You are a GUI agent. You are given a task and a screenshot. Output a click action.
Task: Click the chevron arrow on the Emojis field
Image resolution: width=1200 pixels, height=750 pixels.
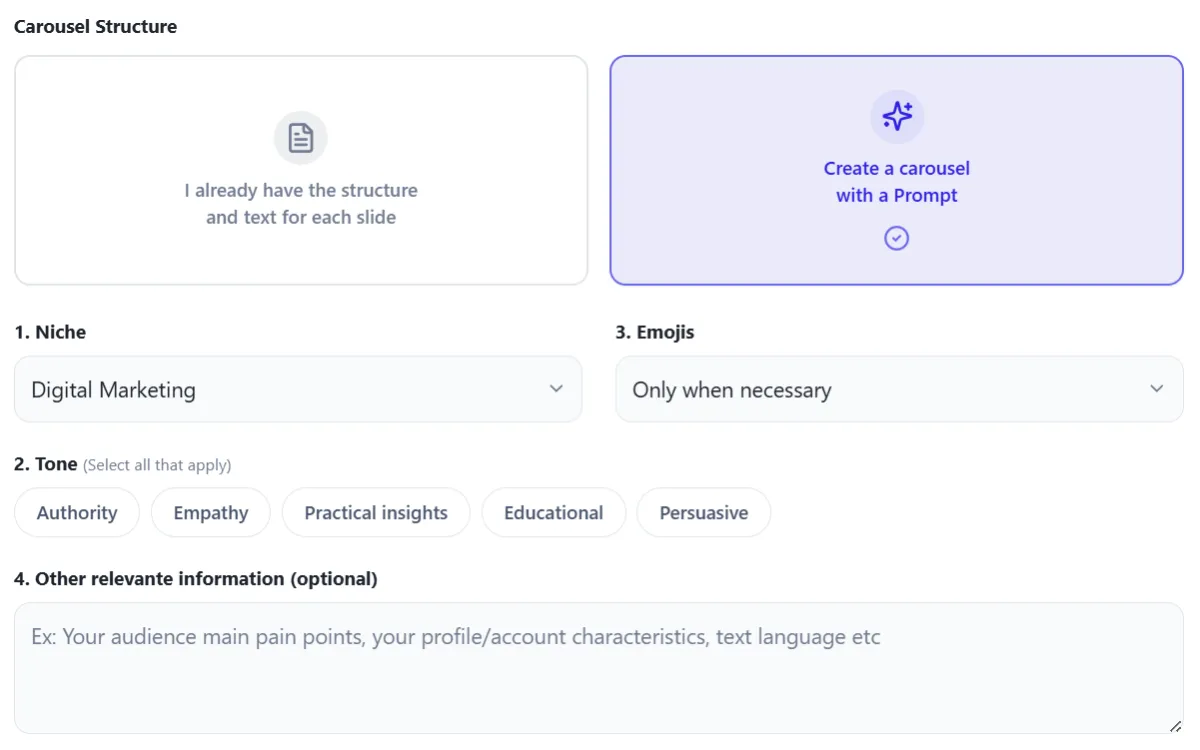[x=1157, y=389]
